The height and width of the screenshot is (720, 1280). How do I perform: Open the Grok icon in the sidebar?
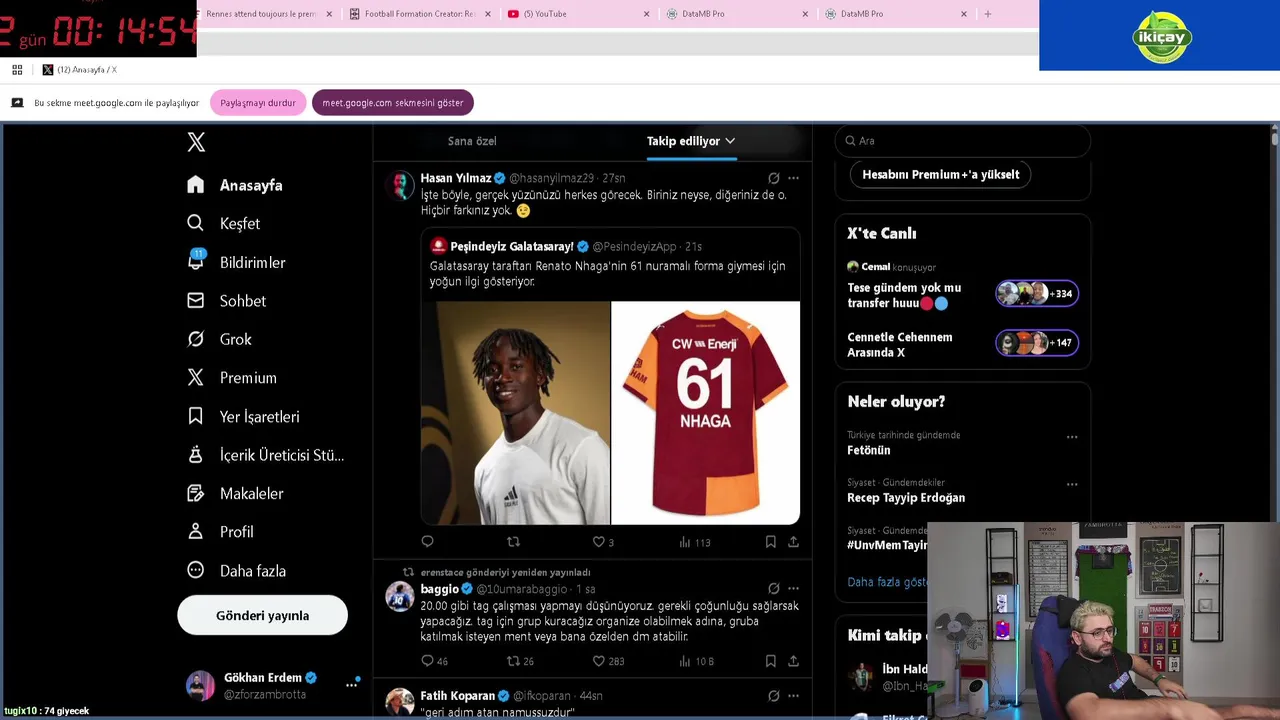(196, 339)
